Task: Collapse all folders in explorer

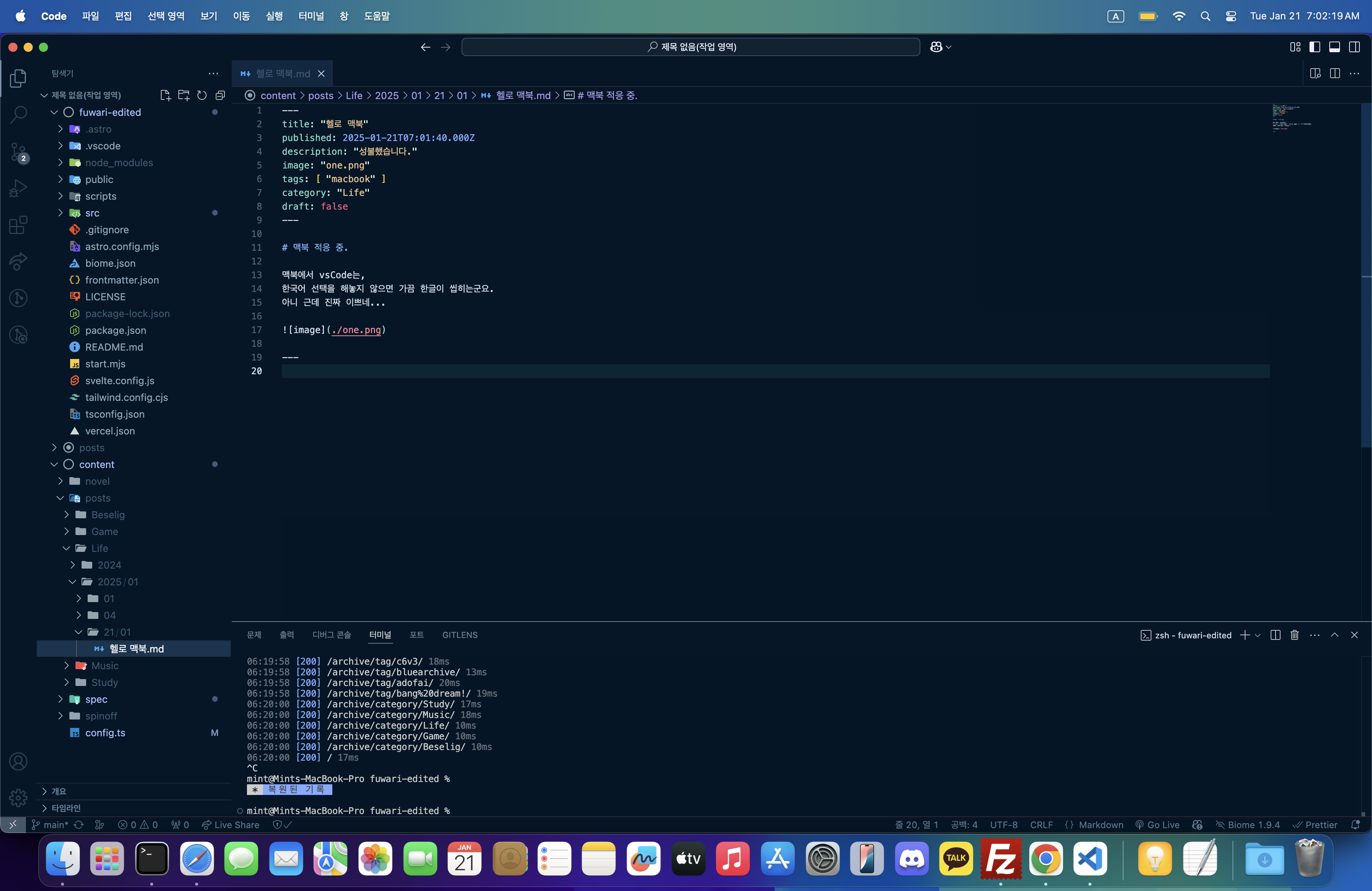Action: point(220,95)
